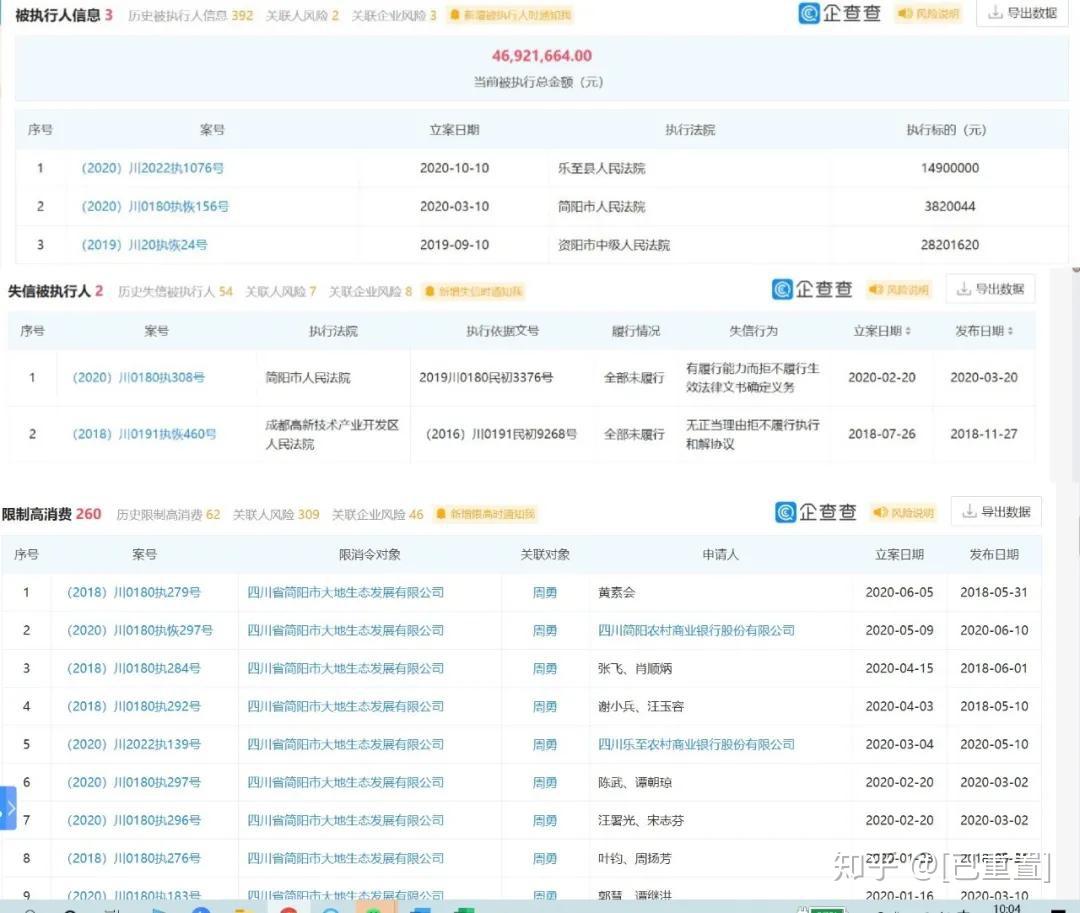Open case (2018)川0180执276号
The width and height of the screenshot is (1080, 913).
[x=134, y=858]
